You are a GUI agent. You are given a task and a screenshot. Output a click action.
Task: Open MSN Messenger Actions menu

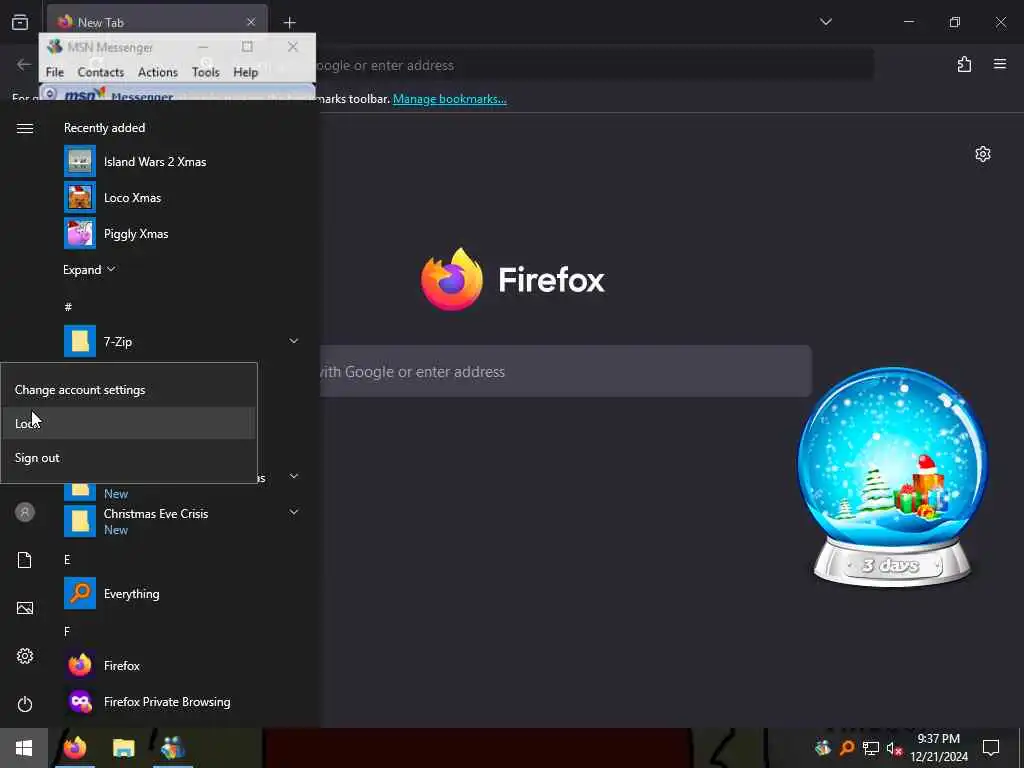click(x=157, y=72)
